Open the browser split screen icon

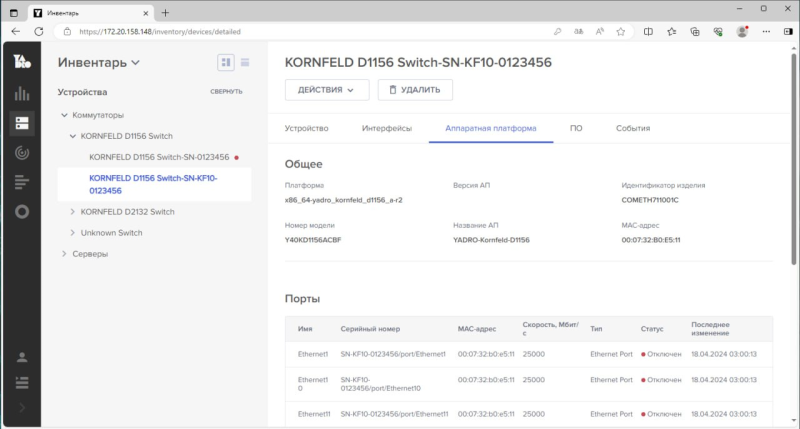point(648,32)
